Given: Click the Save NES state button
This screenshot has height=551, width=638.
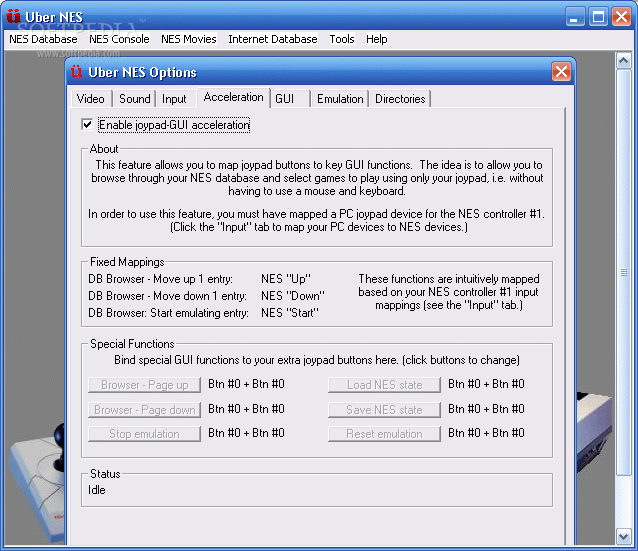Looking at the screenshot, I should tap(385, 410).
